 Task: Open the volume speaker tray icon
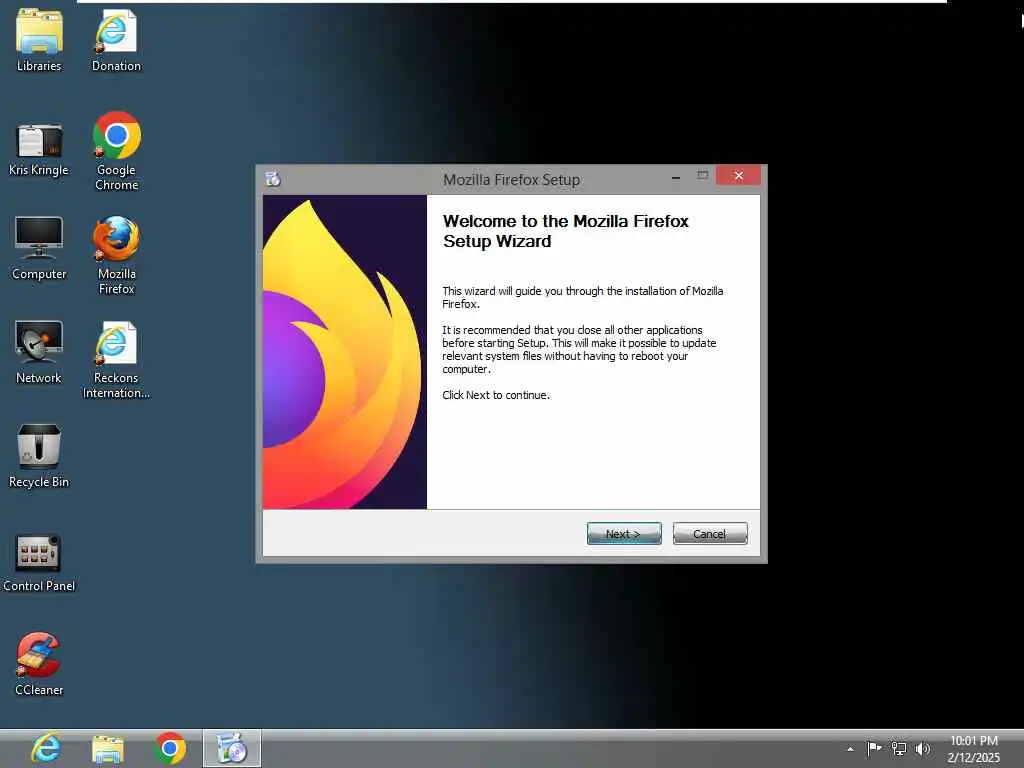point(922,749)
